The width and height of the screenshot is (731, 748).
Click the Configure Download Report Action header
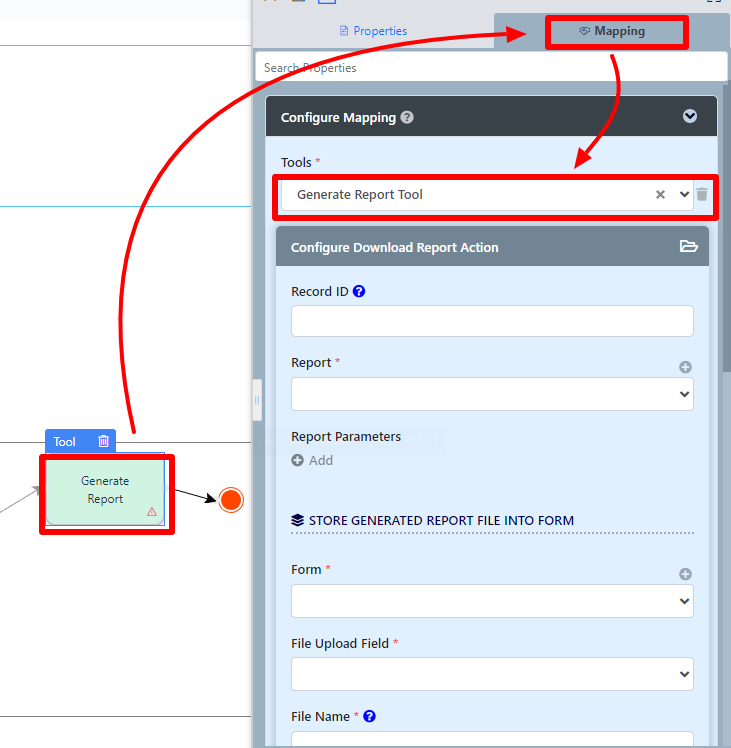tap(492, 247)
